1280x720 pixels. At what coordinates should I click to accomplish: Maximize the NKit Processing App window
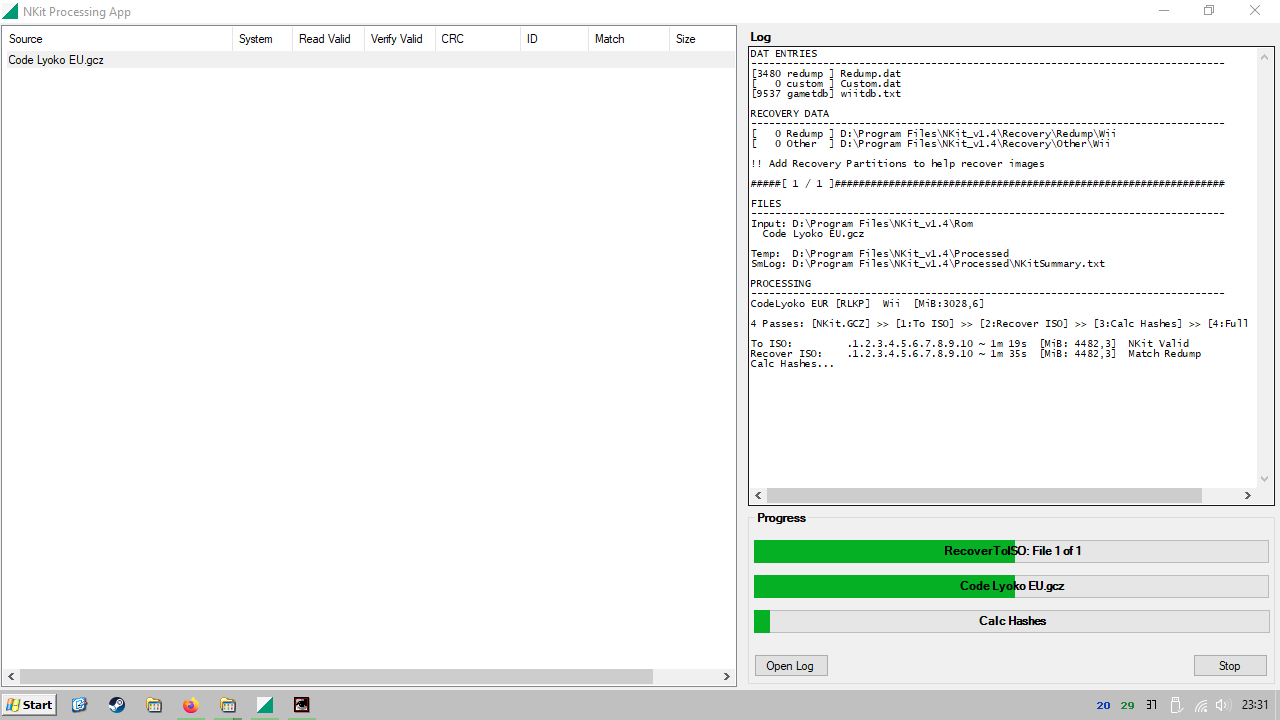pyautogui.click(x=1209, y=11)
